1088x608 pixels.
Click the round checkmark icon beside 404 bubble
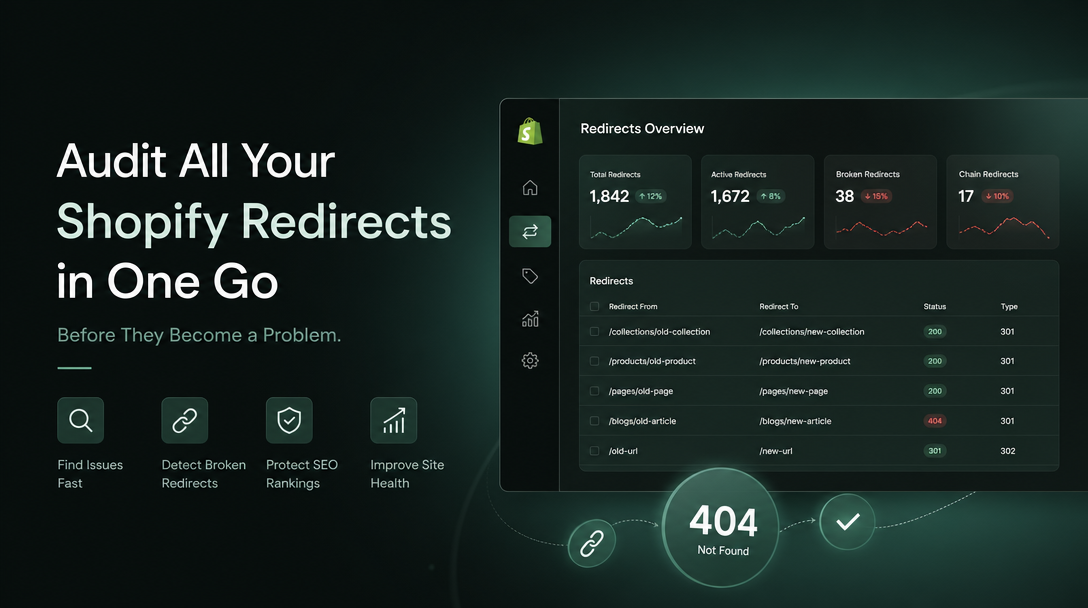point(847,521)
